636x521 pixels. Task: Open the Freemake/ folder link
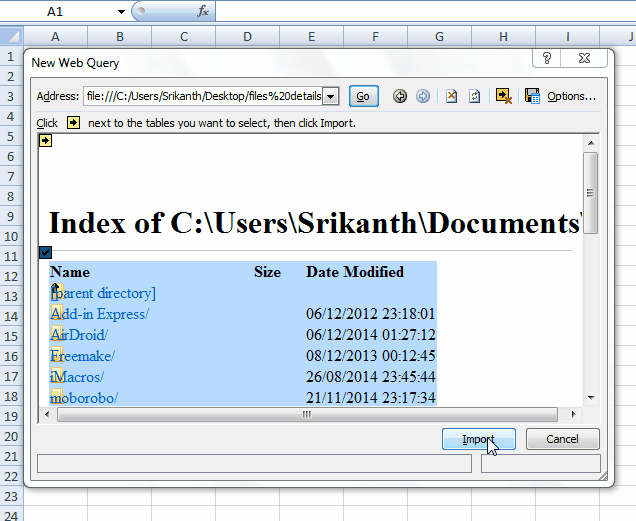click(83, 356)
